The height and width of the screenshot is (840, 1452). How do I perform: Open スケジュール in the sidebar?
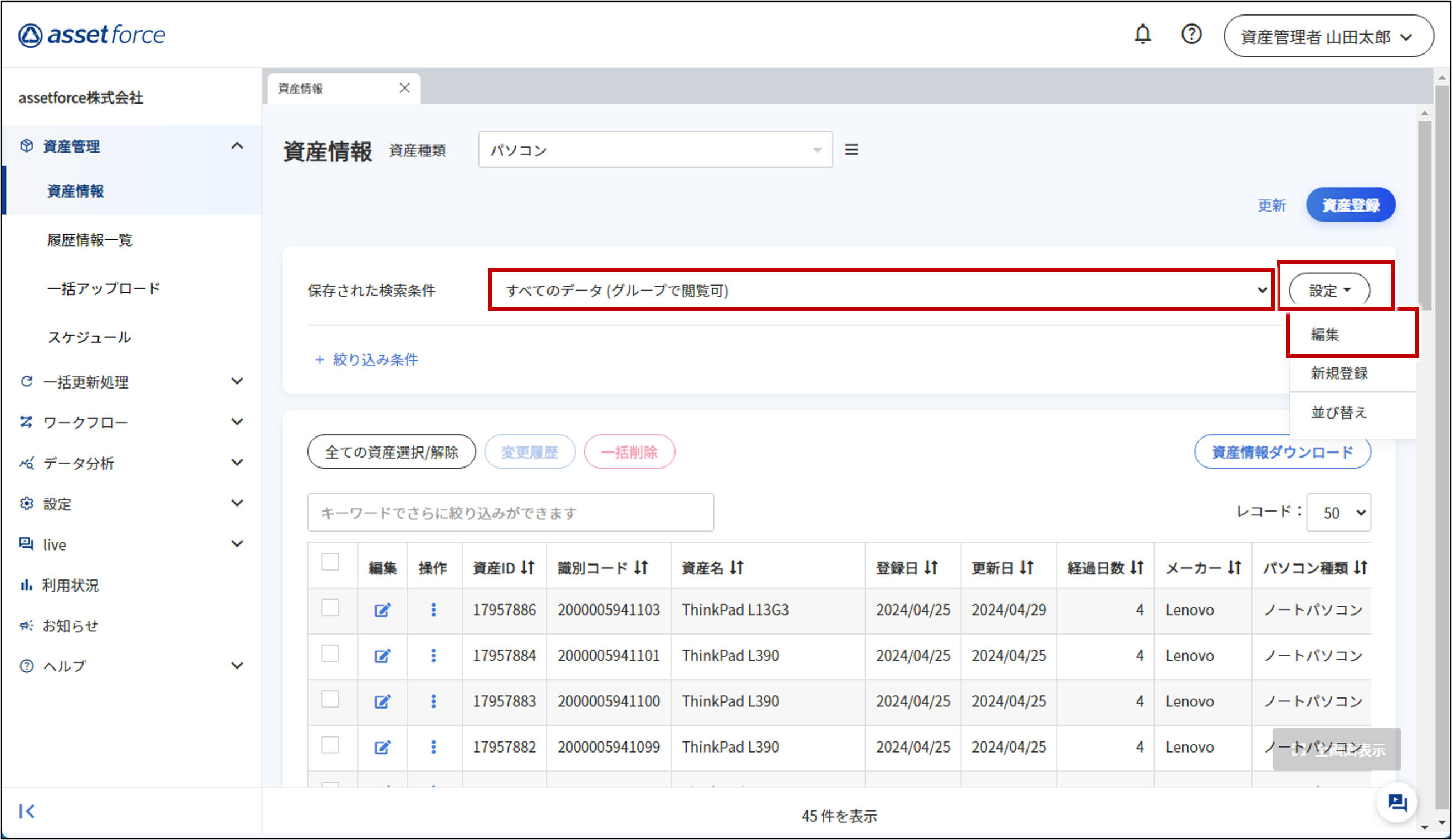click(x=89, y=337)
